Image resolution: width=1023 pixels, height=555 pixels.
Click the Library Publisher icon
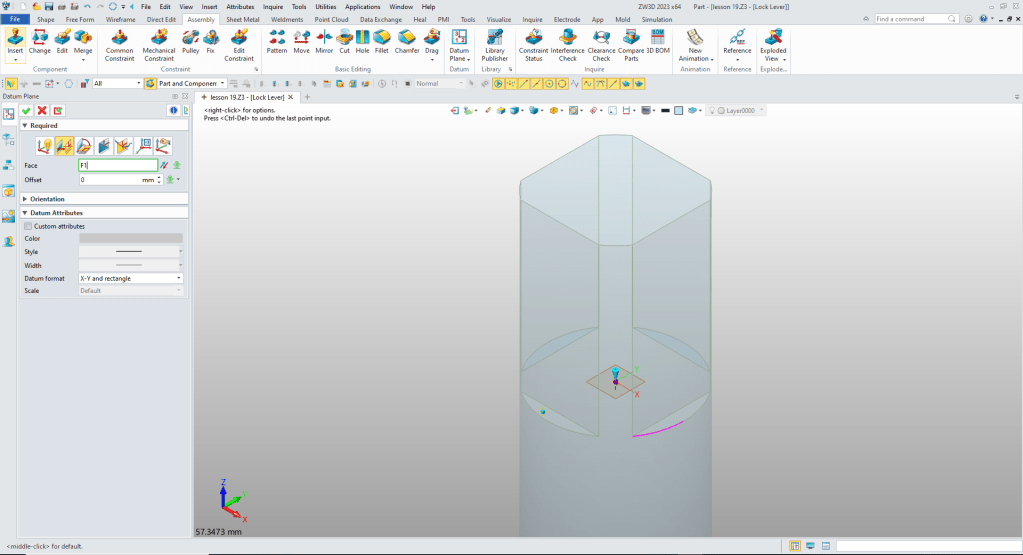pos(494,45)
